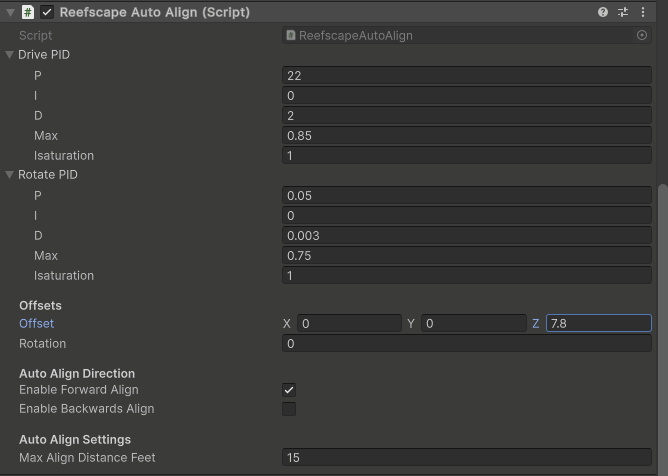The width and height of the screenshot is (668, 476).
Task: Click the Max Align Distance Feet label
Action: point(87,458)
